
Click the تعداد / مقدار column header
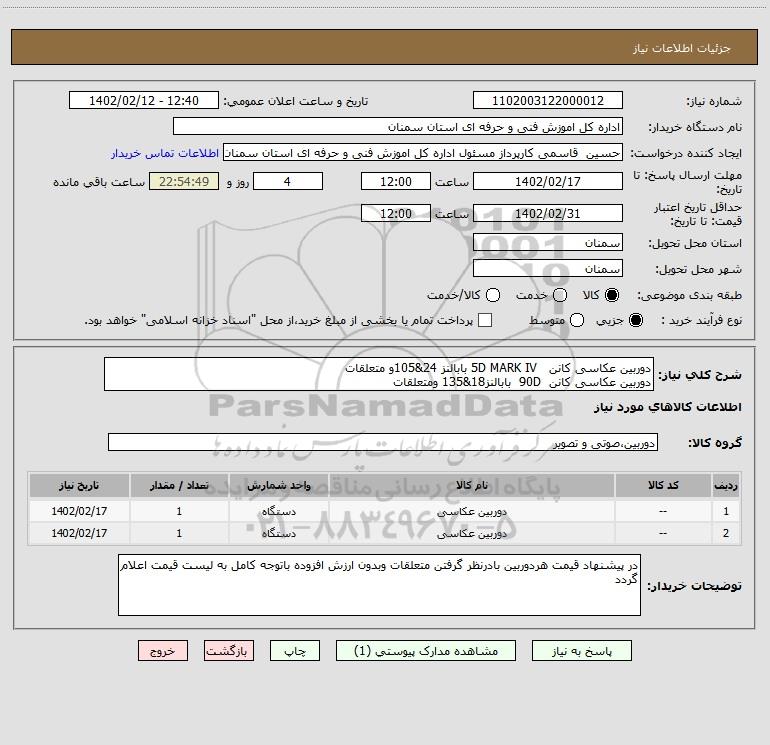[x=179, y=485]
